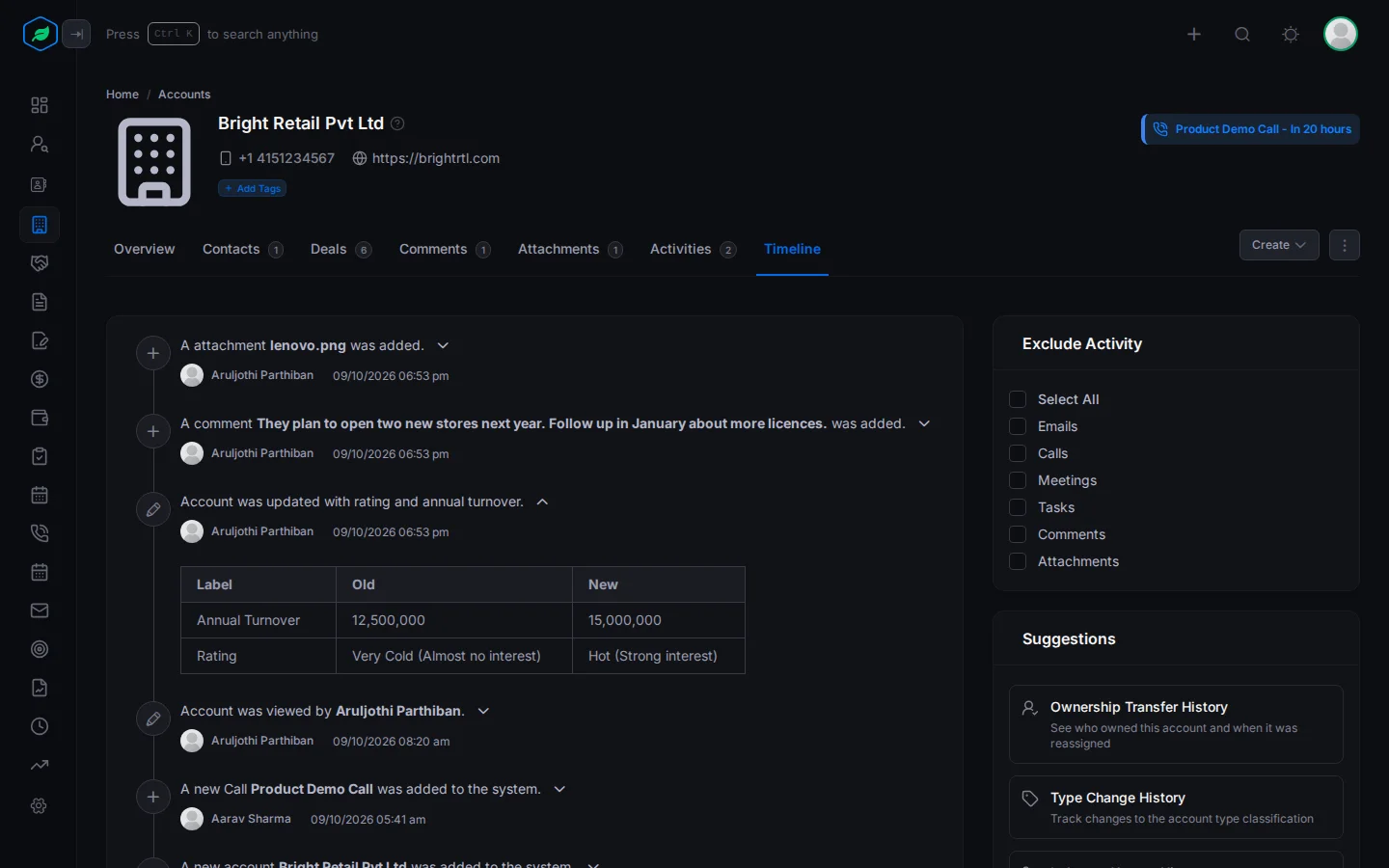Switch to the Overview tab

[x=145, y=249]
